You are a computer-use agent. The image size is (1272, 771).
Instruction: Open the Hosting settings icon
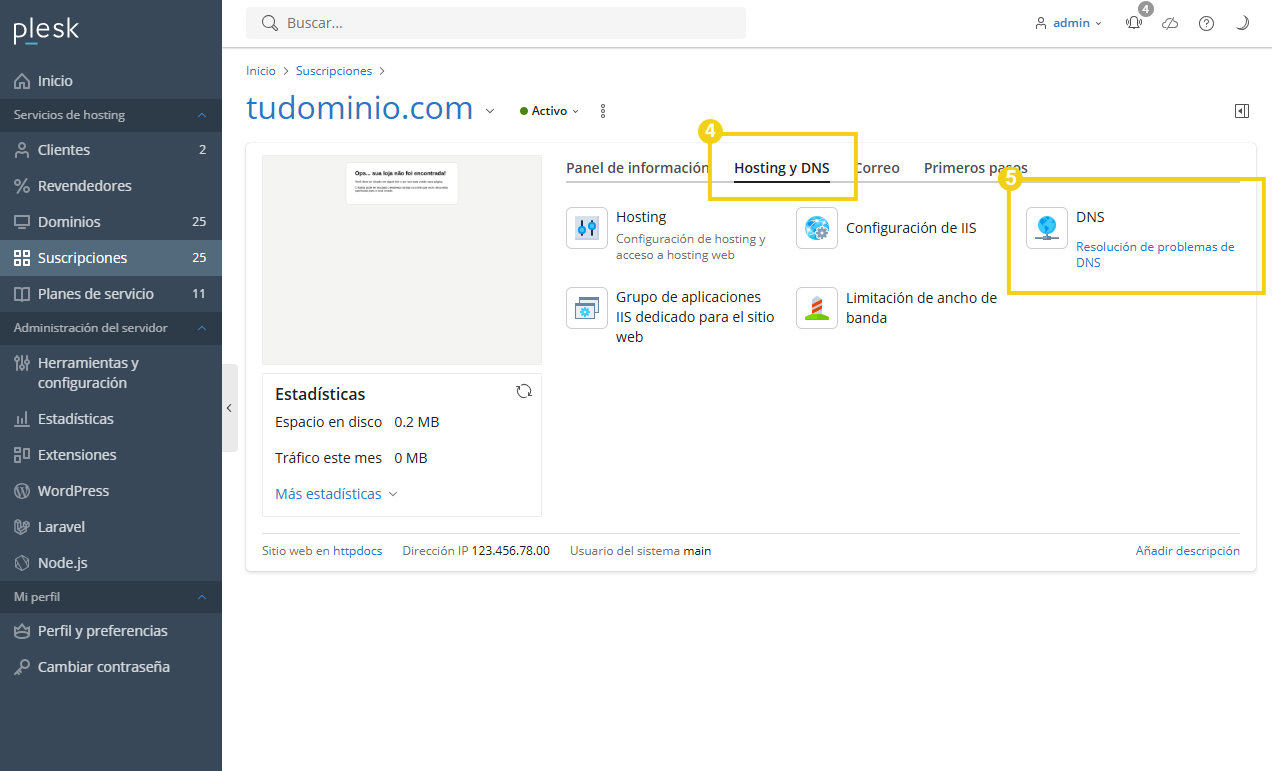tap(587, 228)
